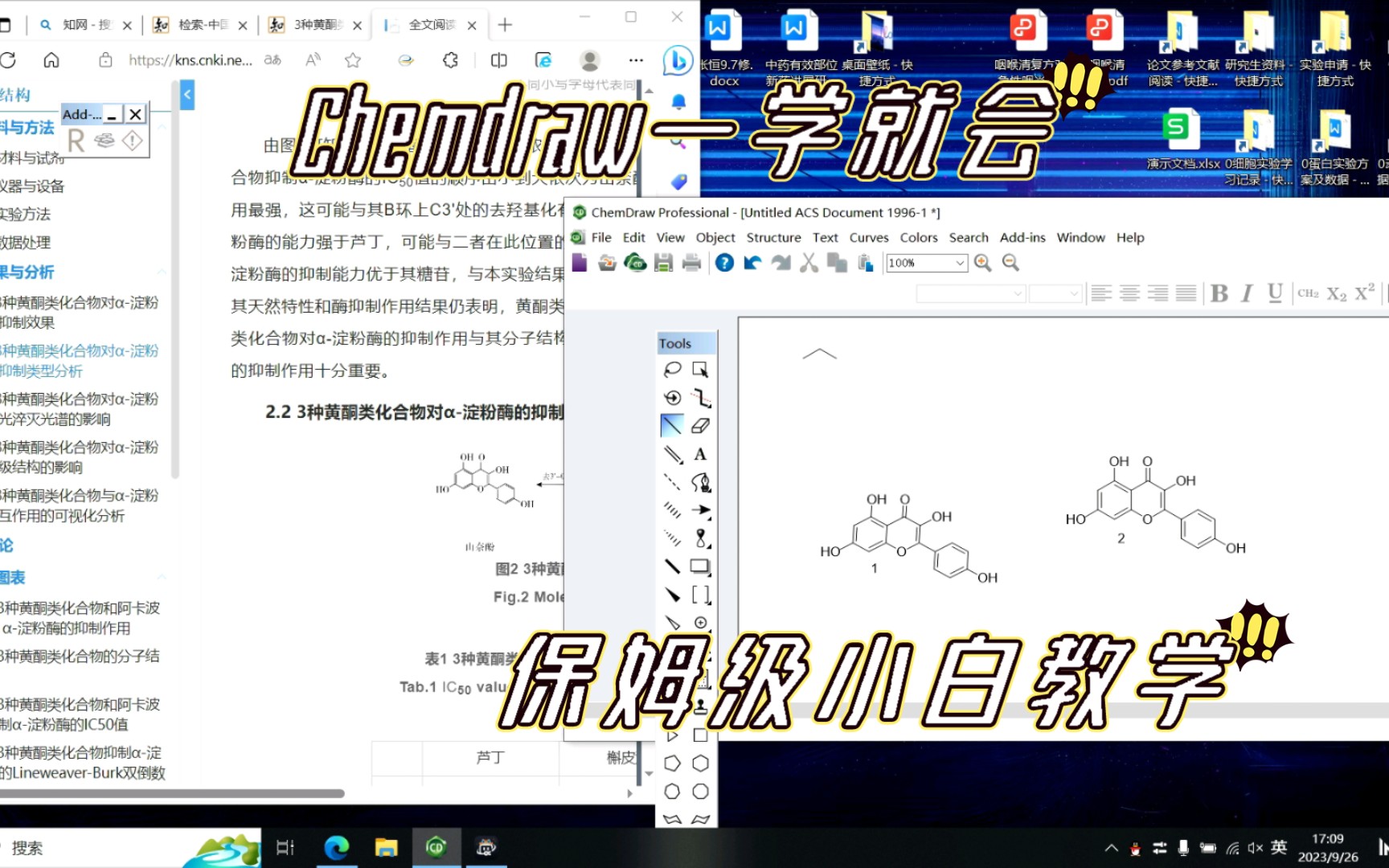The height and width of the screenshot is (868, 1389).
Task: Click the browser horizontal scrollbar
Action: 172,793
